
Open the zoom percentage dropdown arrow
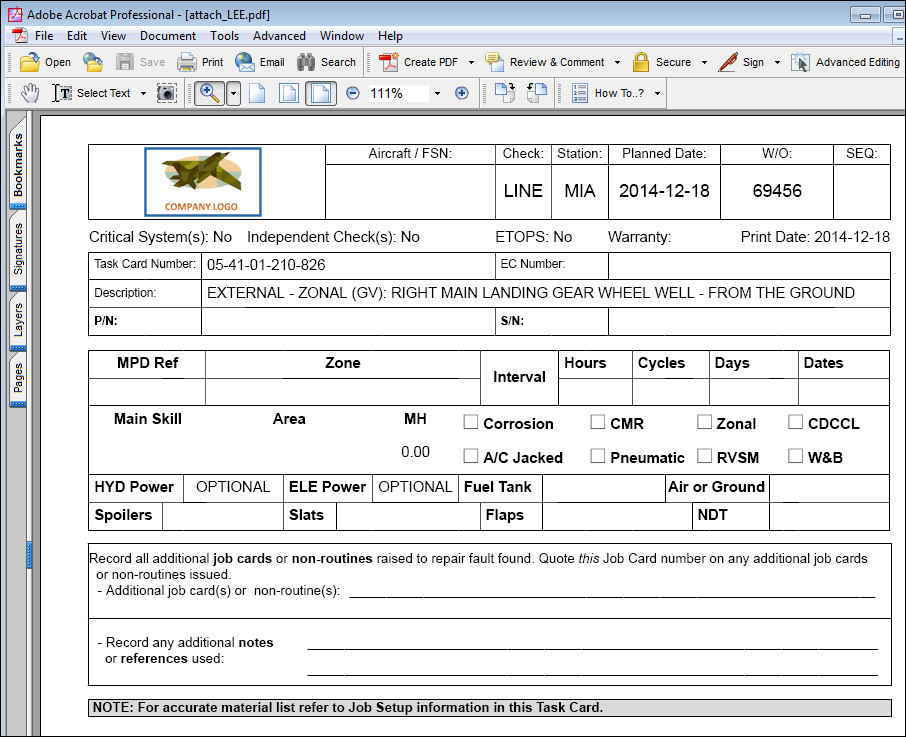coord(437,93)
